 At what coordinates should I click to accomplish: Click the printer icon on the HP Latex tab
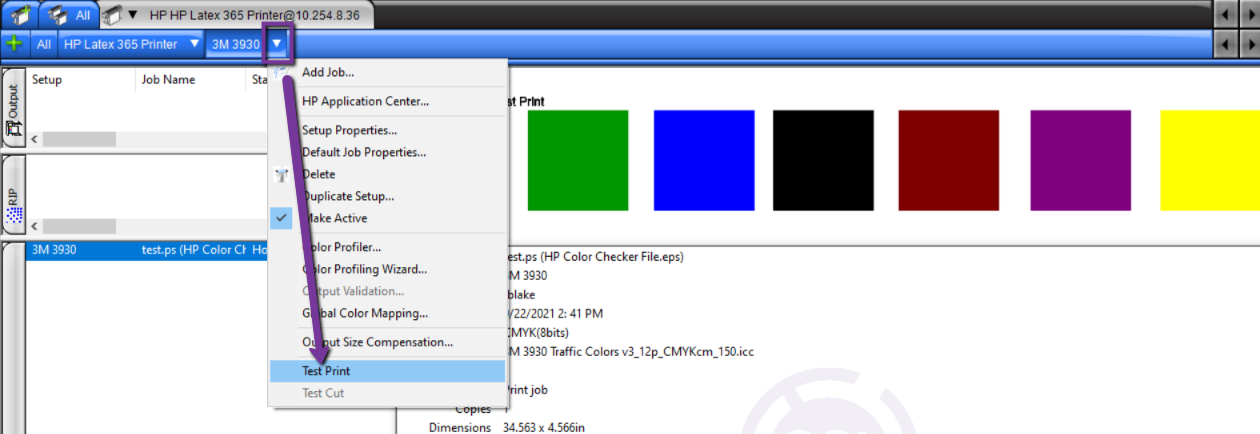pos(113,15)
